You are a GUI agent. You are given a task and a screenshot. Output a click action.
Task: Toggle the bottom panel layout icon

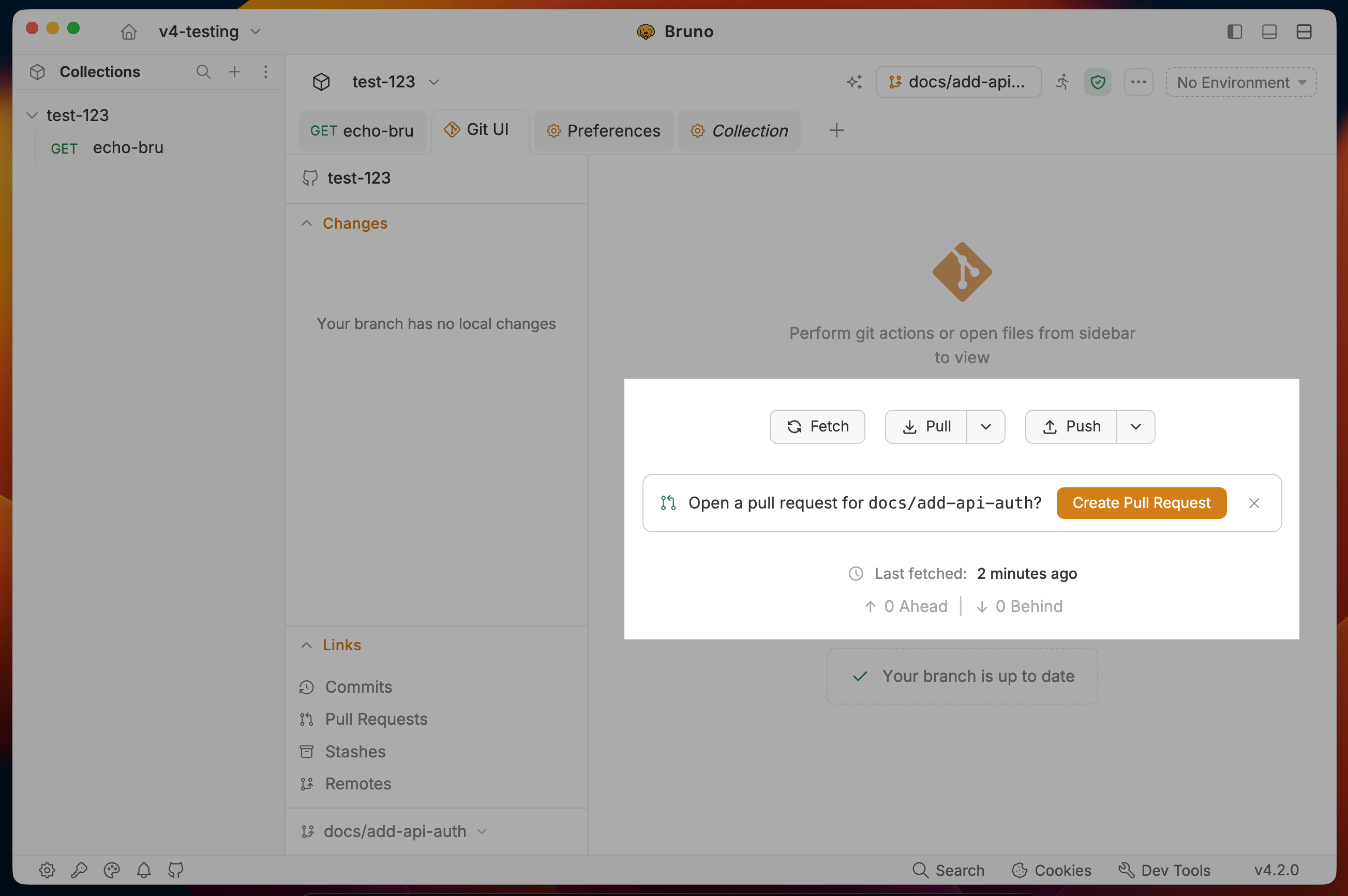pos(1269,32)
